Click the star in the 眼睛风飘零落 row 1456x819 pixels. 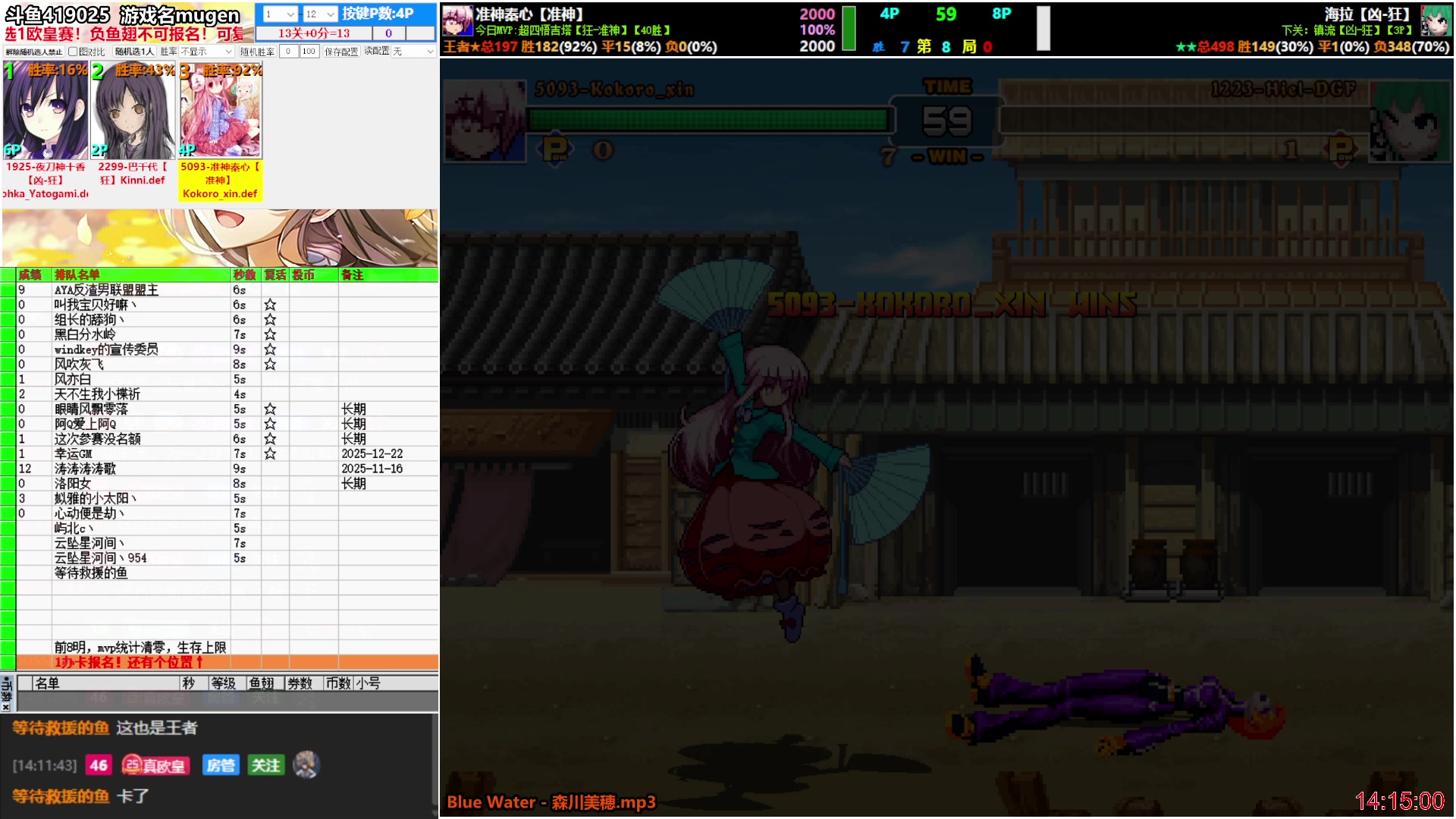pos(270,409)
